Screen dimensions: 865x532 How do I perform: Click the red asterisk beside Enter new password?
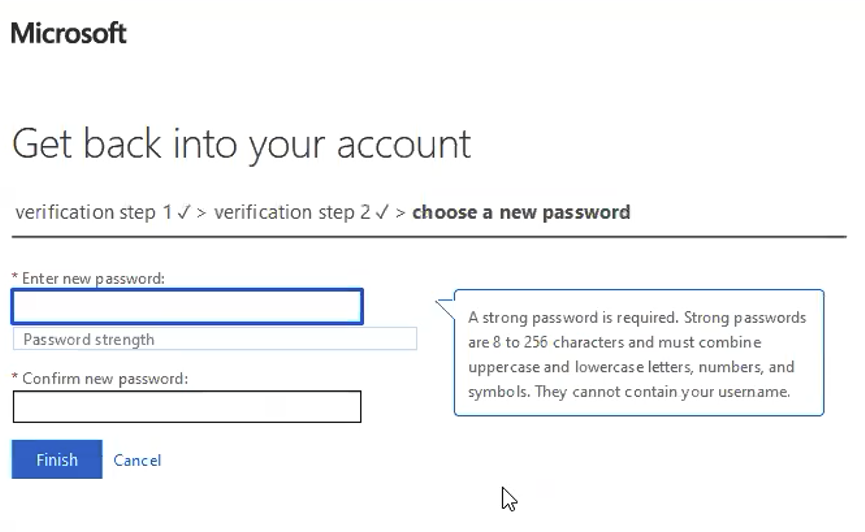(x=15, y=277)
